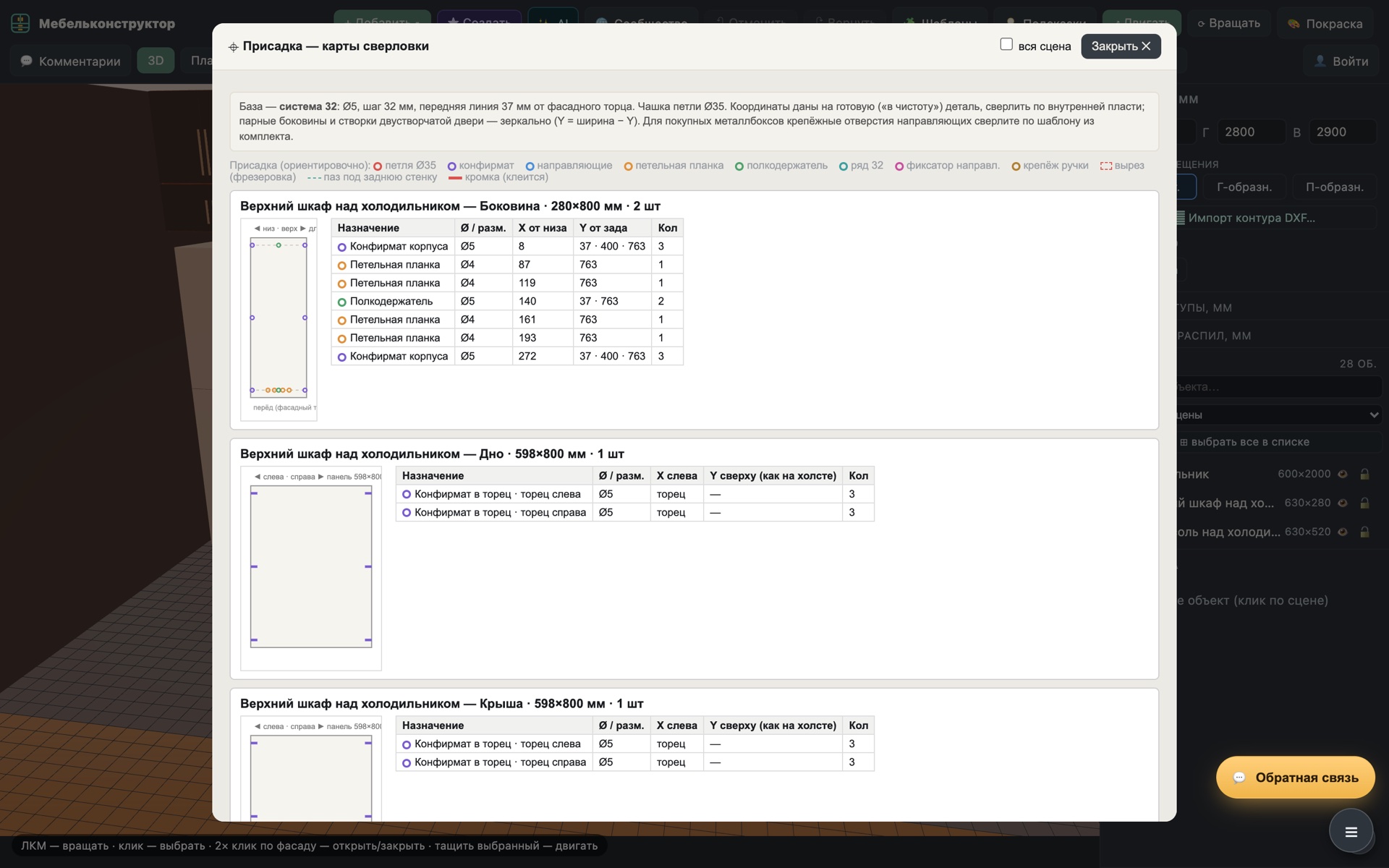1389x868 pixels.
Task: Select the Петельная планка row with X 193
Action: coord(507,338)
